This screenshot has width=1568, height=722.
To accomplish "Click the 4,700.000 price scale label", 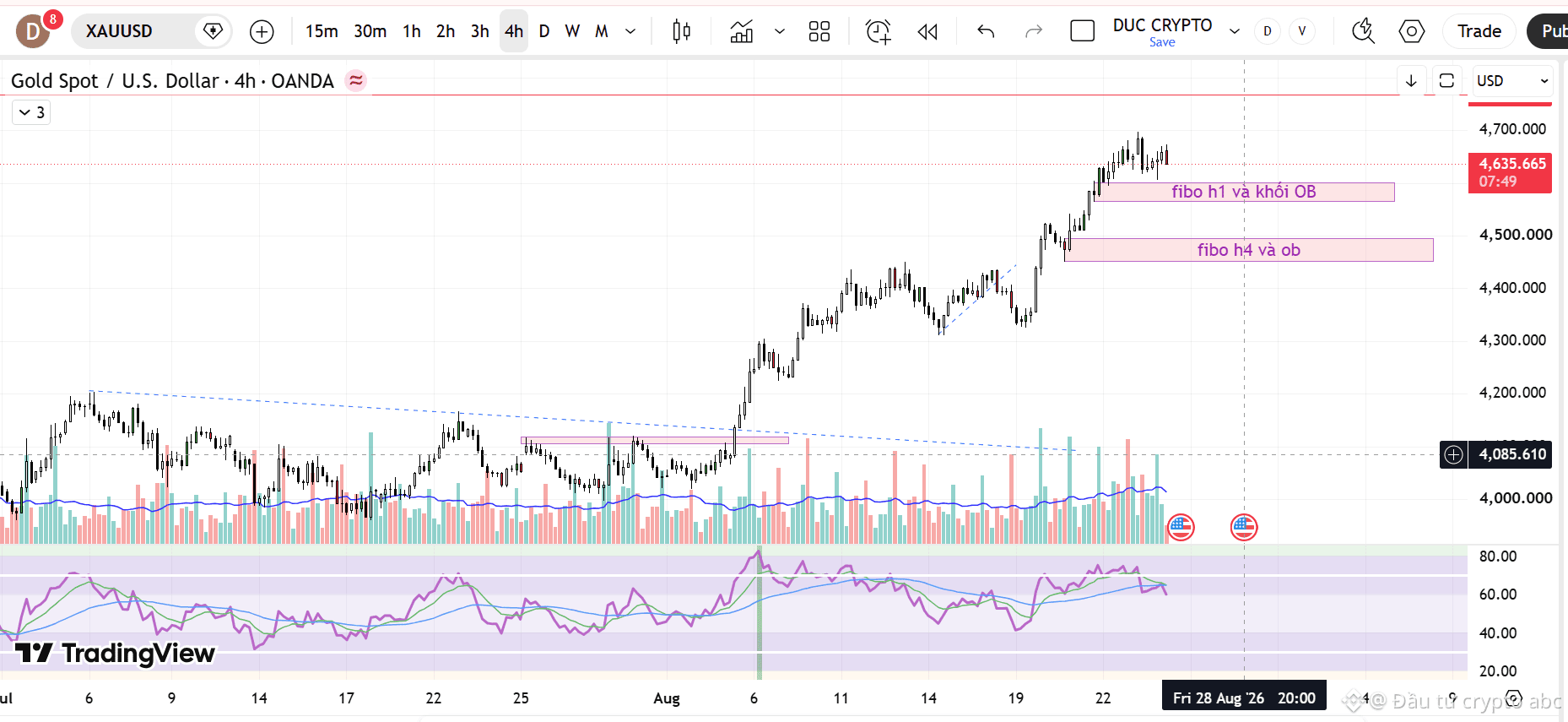I will (1512, 129).
